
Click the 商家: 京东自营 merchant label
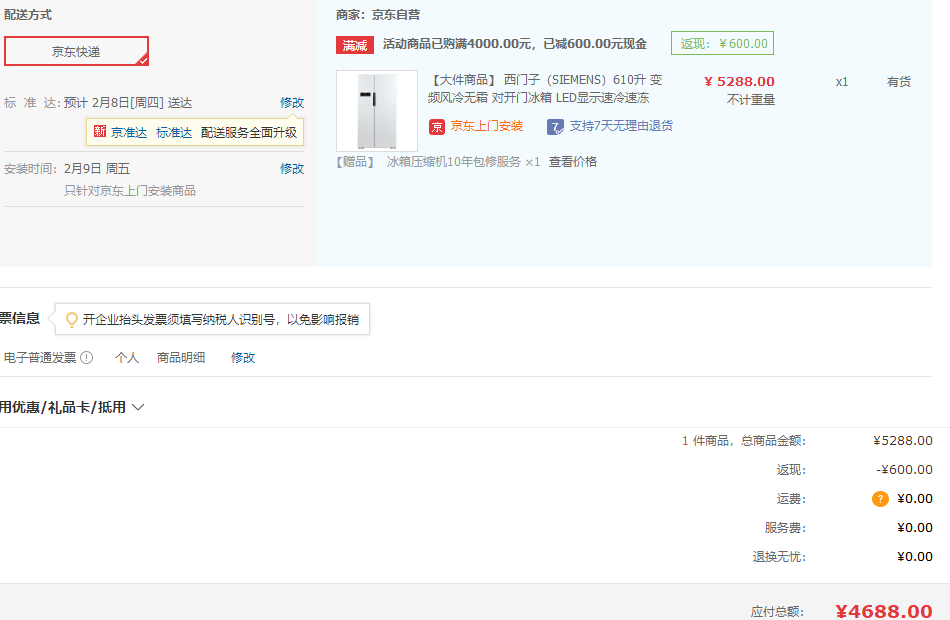(378, 15)
